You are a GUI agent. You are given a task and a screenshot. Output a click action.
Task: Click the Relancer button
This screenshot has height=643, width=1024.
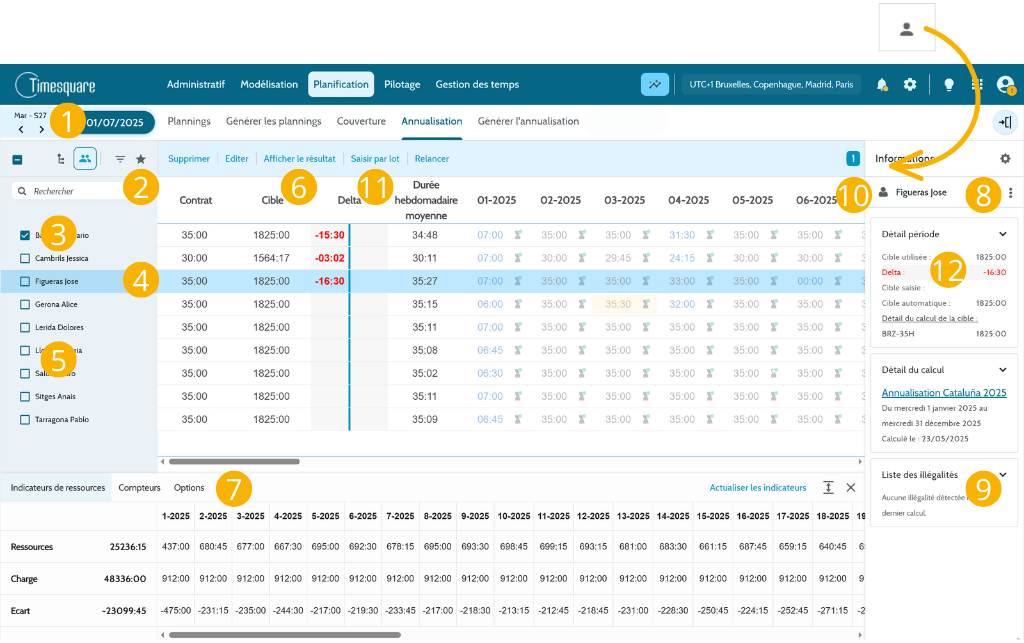(432, 159)
